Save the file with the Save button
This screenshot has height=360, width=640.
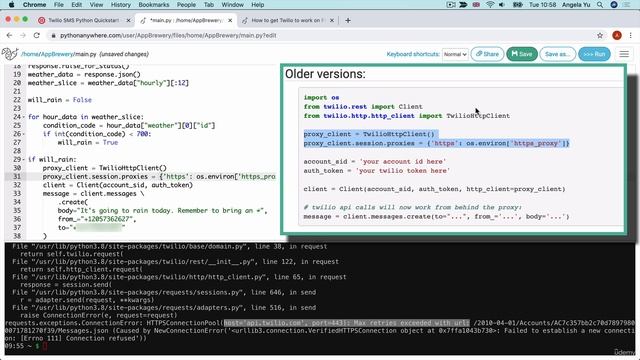click(x=522, y=54)
